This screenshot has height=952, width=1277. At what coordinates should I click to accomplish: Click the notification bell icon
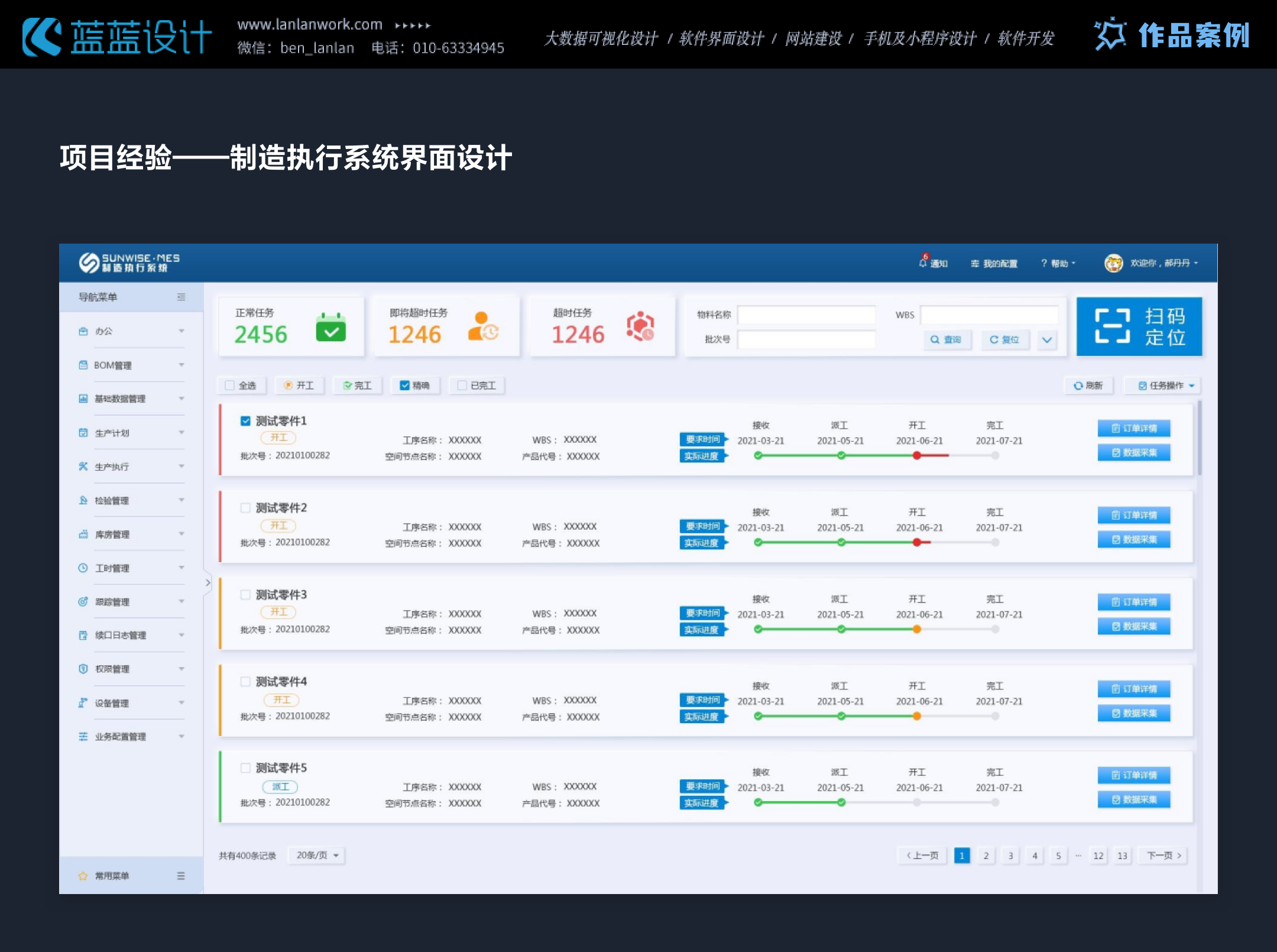[923, 263]
